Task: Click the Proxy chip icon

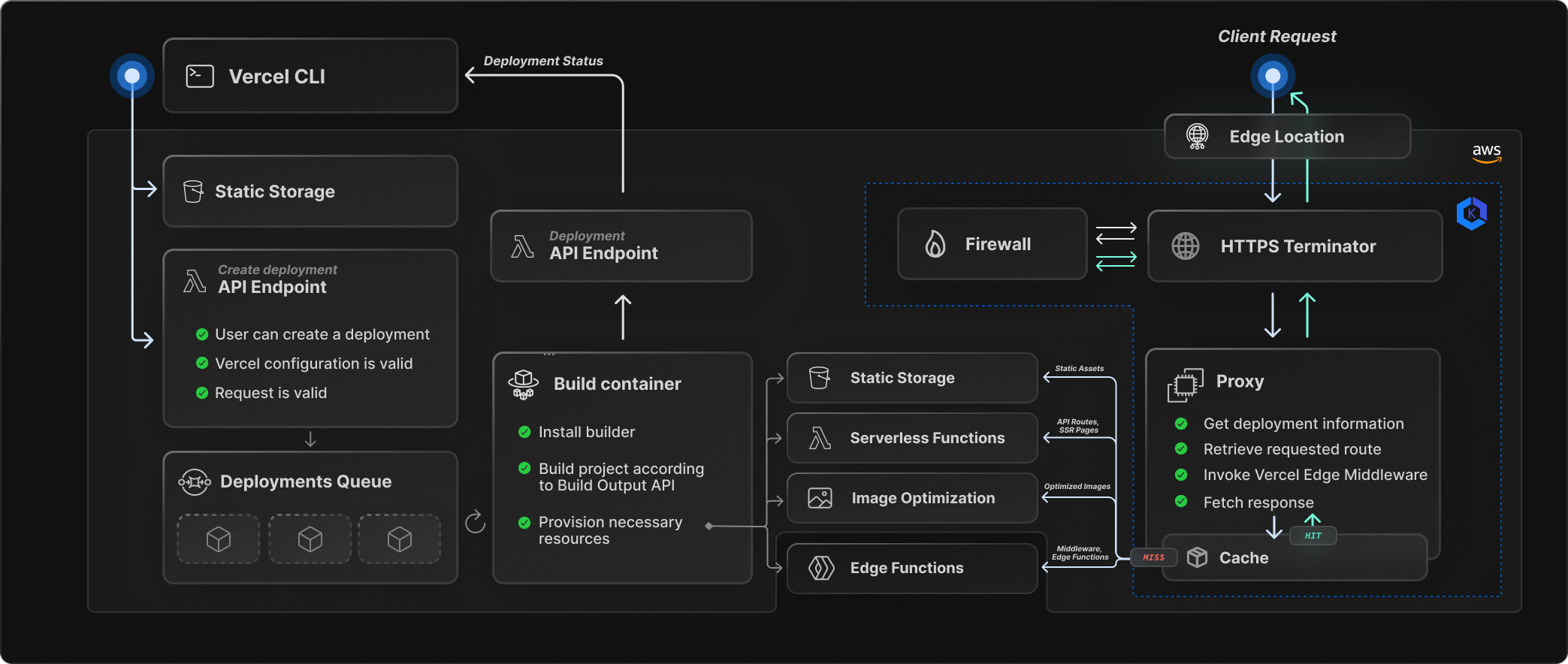Action: point(1185,385)
